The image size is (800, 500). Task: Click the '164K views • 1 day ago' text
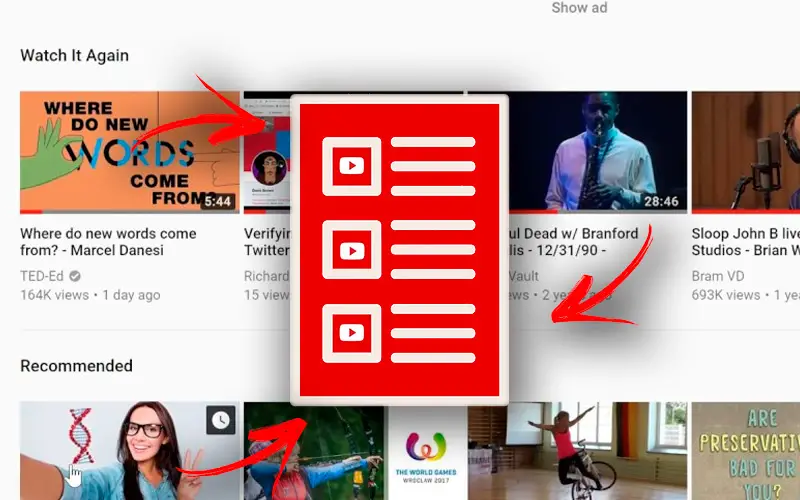click(90, 295)
